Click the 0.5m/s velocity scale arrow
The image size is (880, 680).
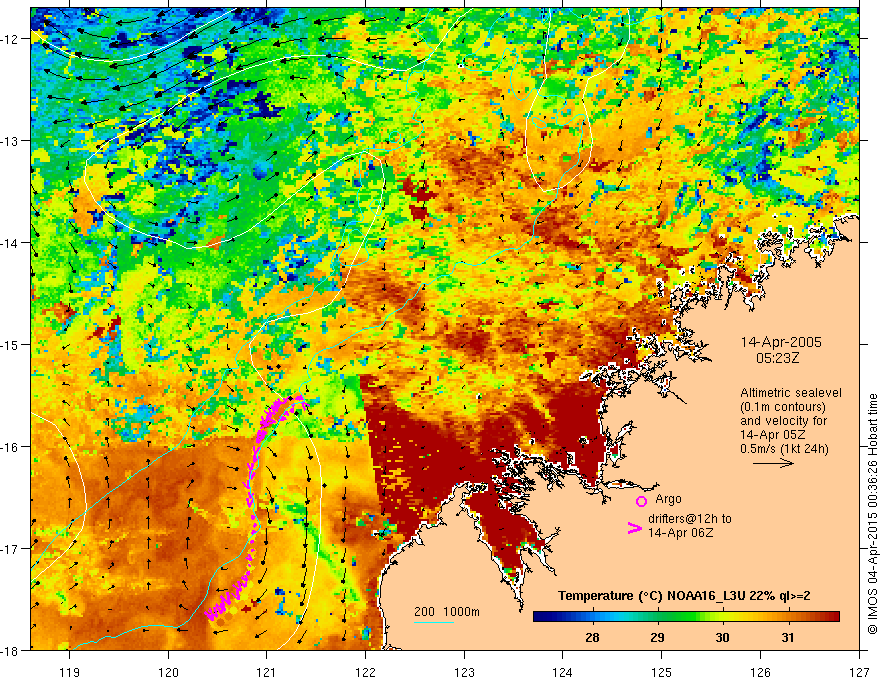click(773, 463)
